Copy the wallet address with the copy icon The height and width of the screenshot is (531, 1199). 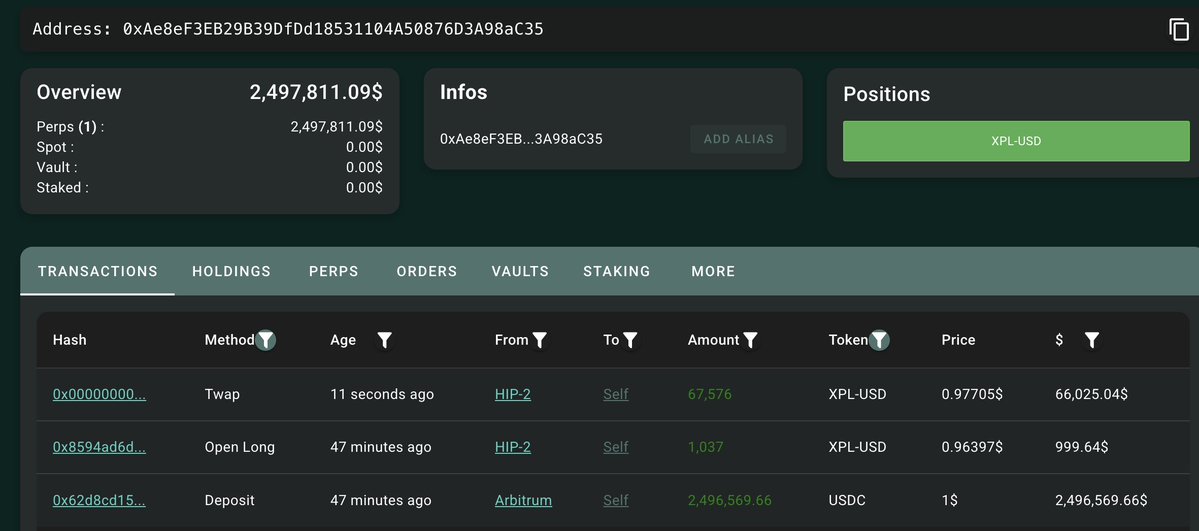tap(1178, 30)
